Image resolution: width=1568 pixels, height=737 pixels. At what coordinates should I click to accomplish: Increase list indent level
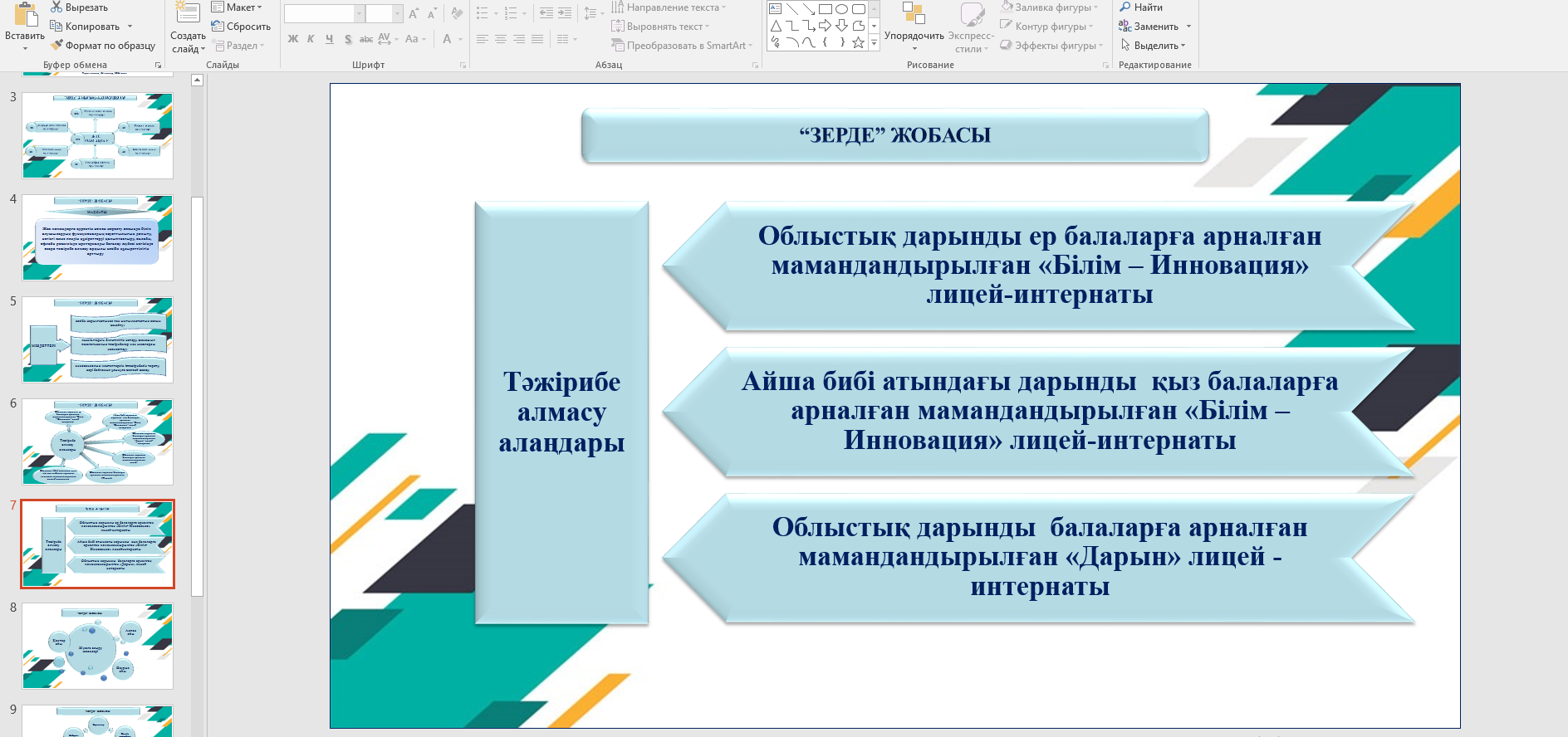click(x=565, y=13)
